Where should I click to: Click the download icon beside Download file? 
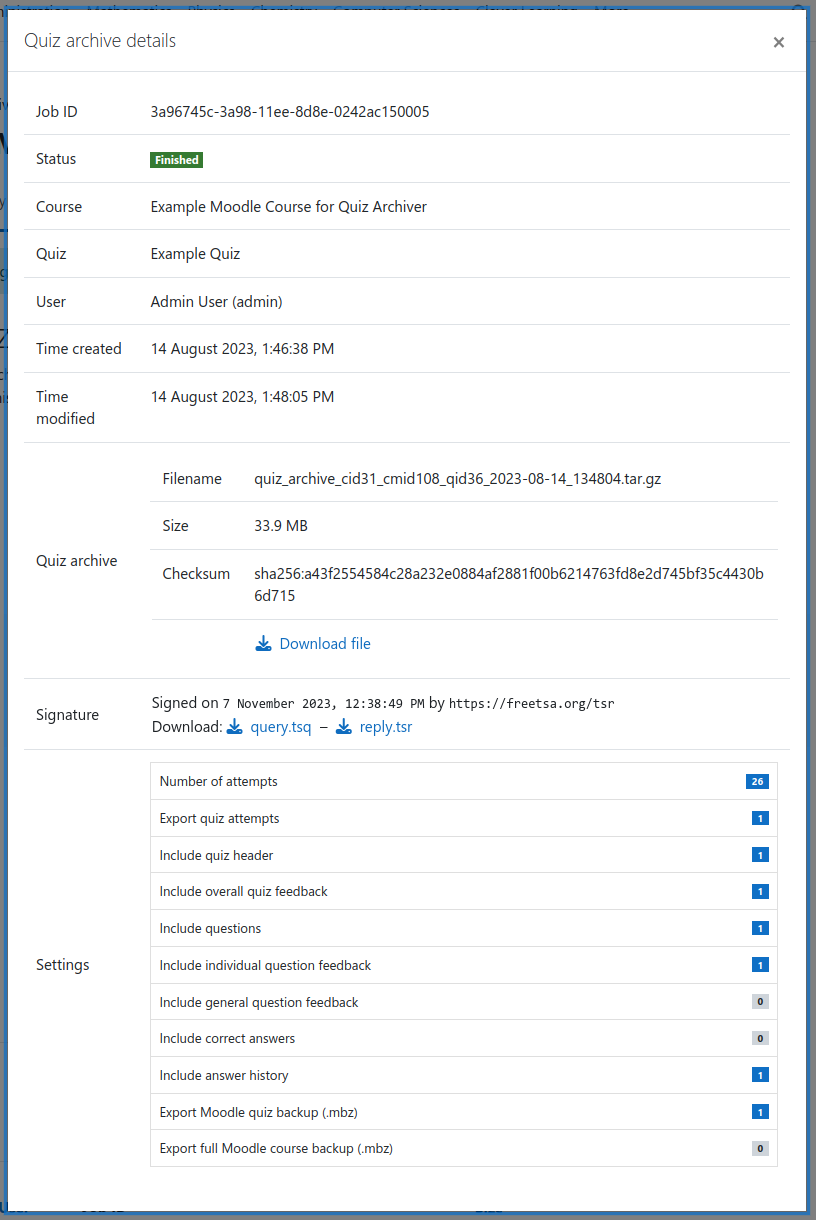click(x=263, y=644)
